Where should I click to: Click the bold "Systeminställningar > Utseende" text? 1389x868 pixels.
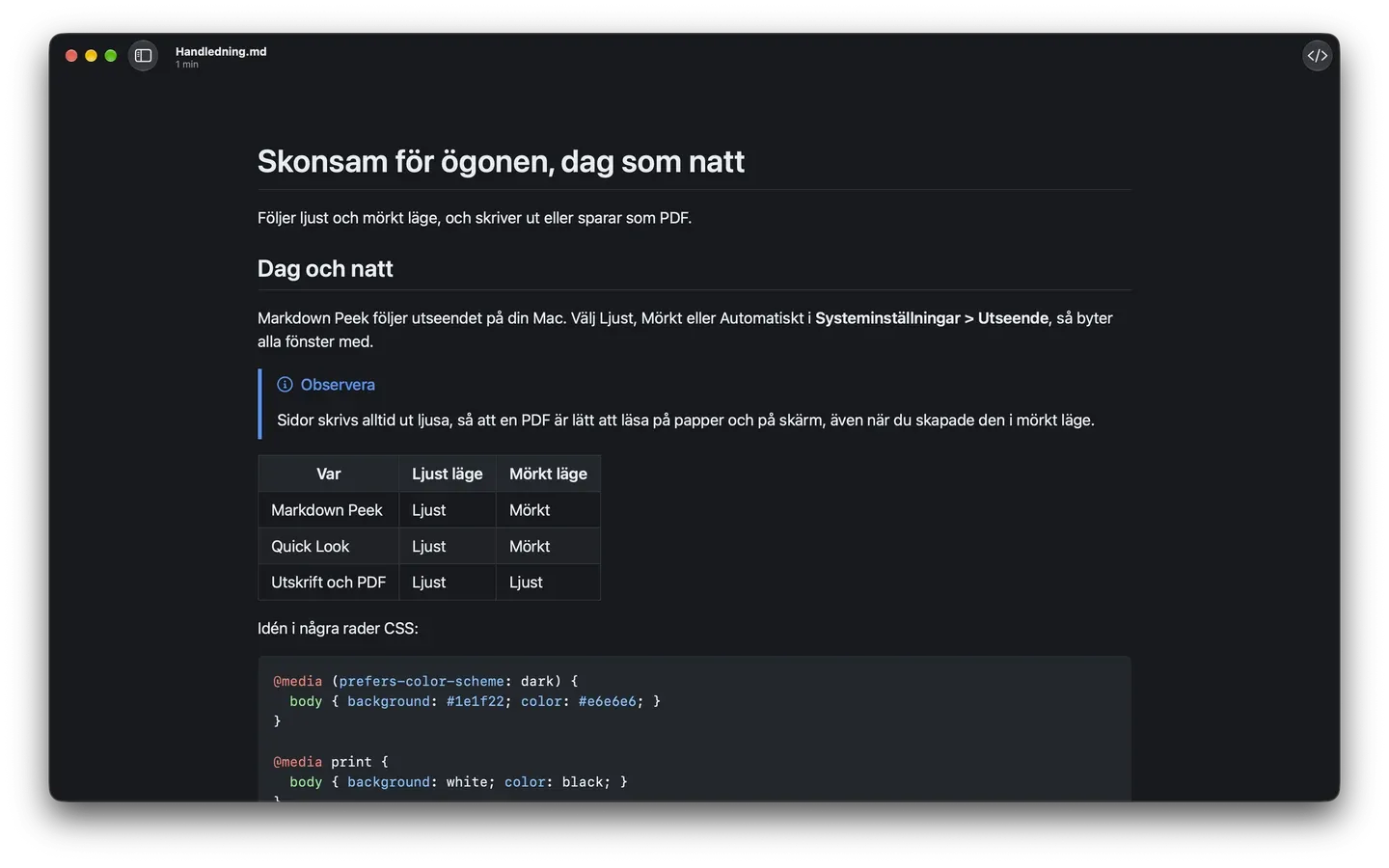pos(932,318)
